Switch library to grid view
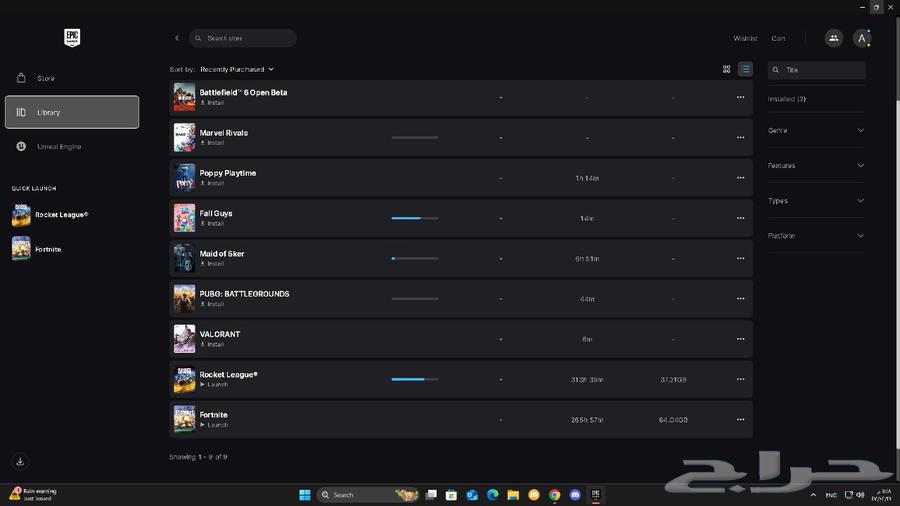Viewport: 900px width, 506px height. point(727,70)
